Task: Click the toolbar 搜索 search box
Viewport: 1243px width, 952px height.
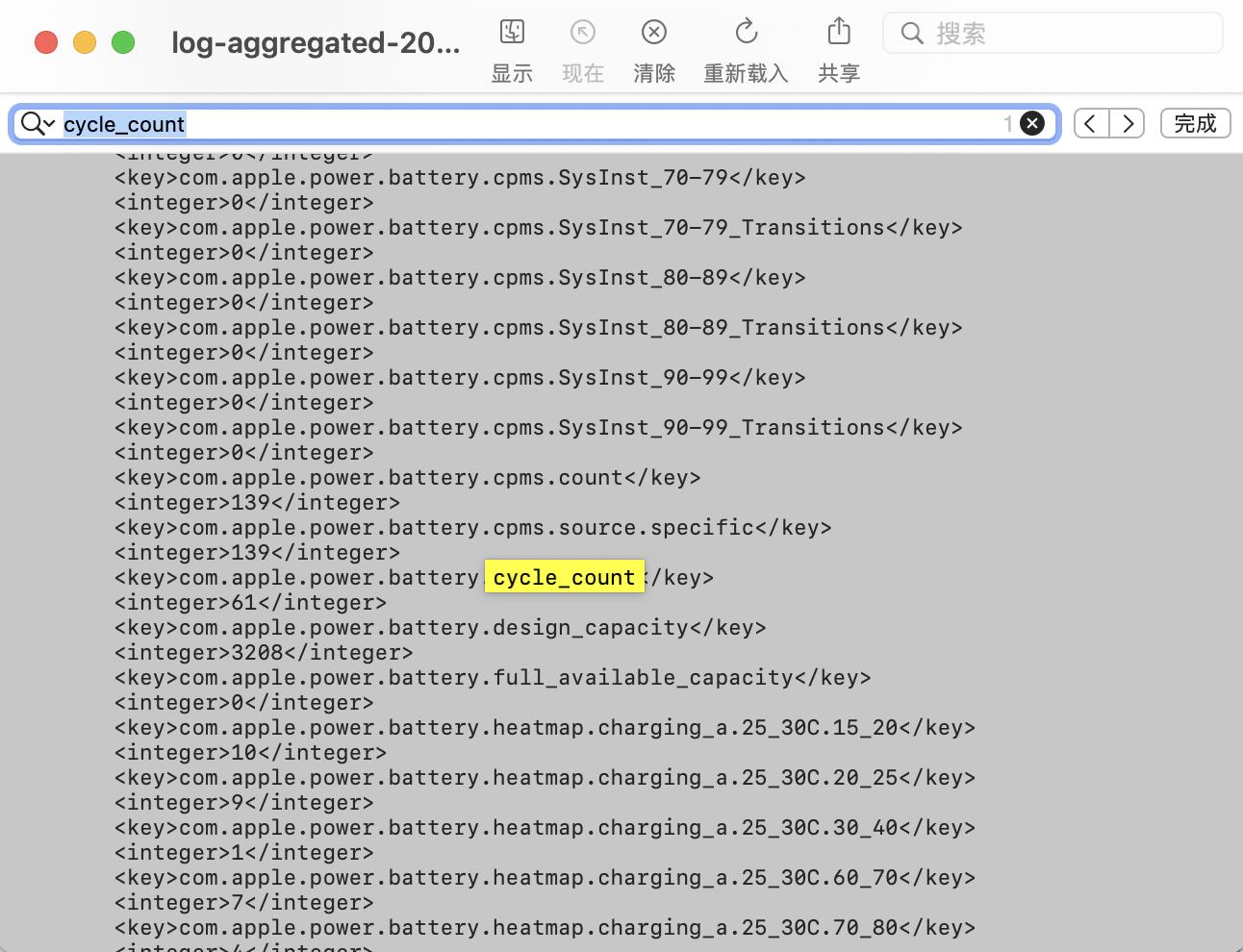Action: (1053, 33)
